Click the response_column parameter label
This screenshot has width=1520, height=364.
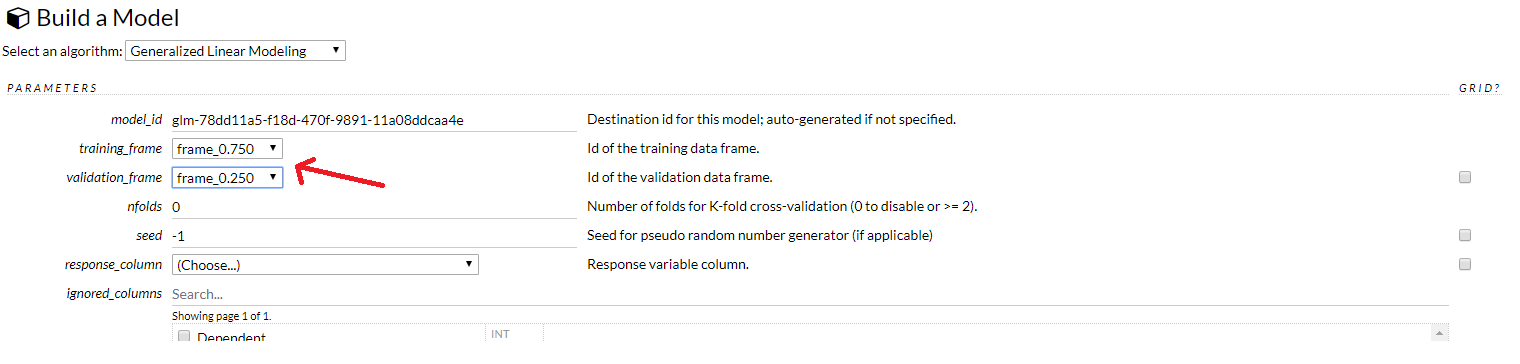(113, 265)
